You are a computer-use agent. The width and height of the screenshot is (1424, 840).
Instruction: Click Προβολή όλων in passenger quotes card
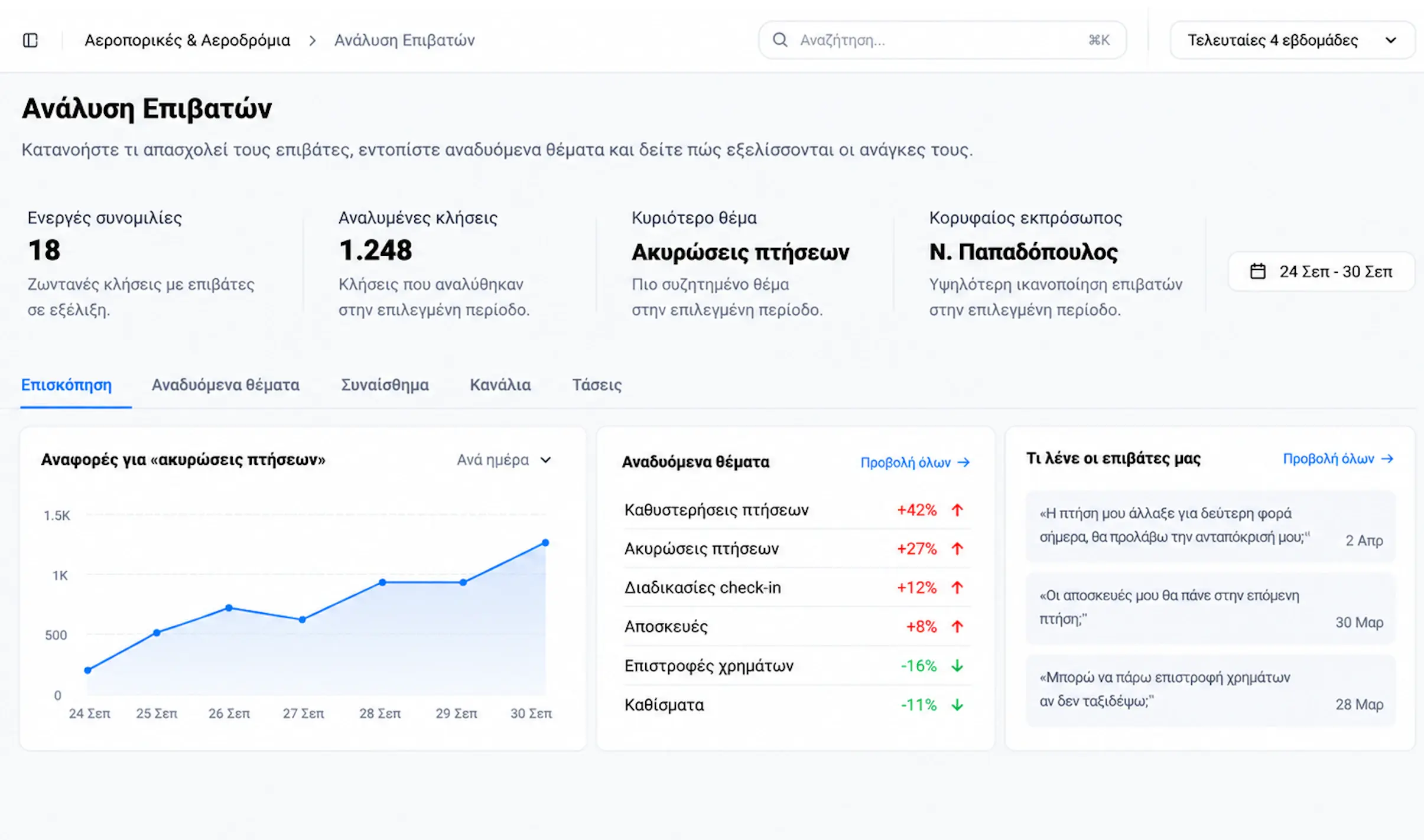coord(1338,459)
